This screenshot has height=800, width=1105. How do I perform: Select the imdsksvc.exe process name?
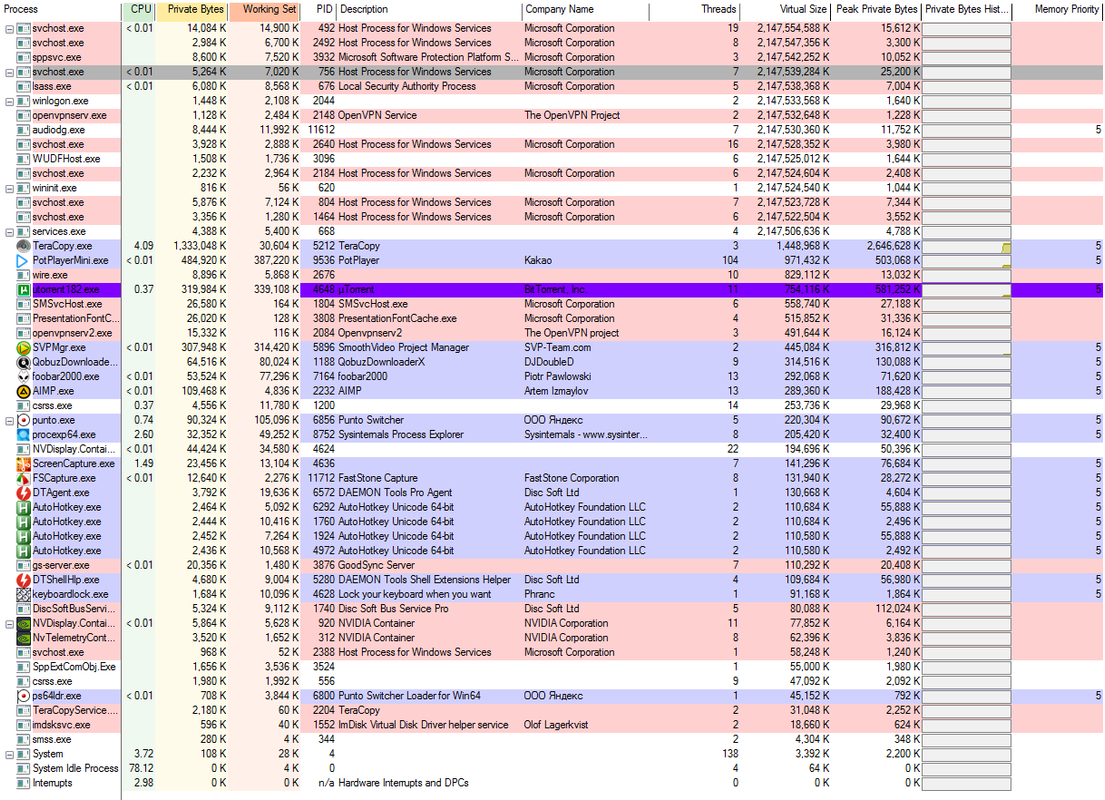[61, 725]
